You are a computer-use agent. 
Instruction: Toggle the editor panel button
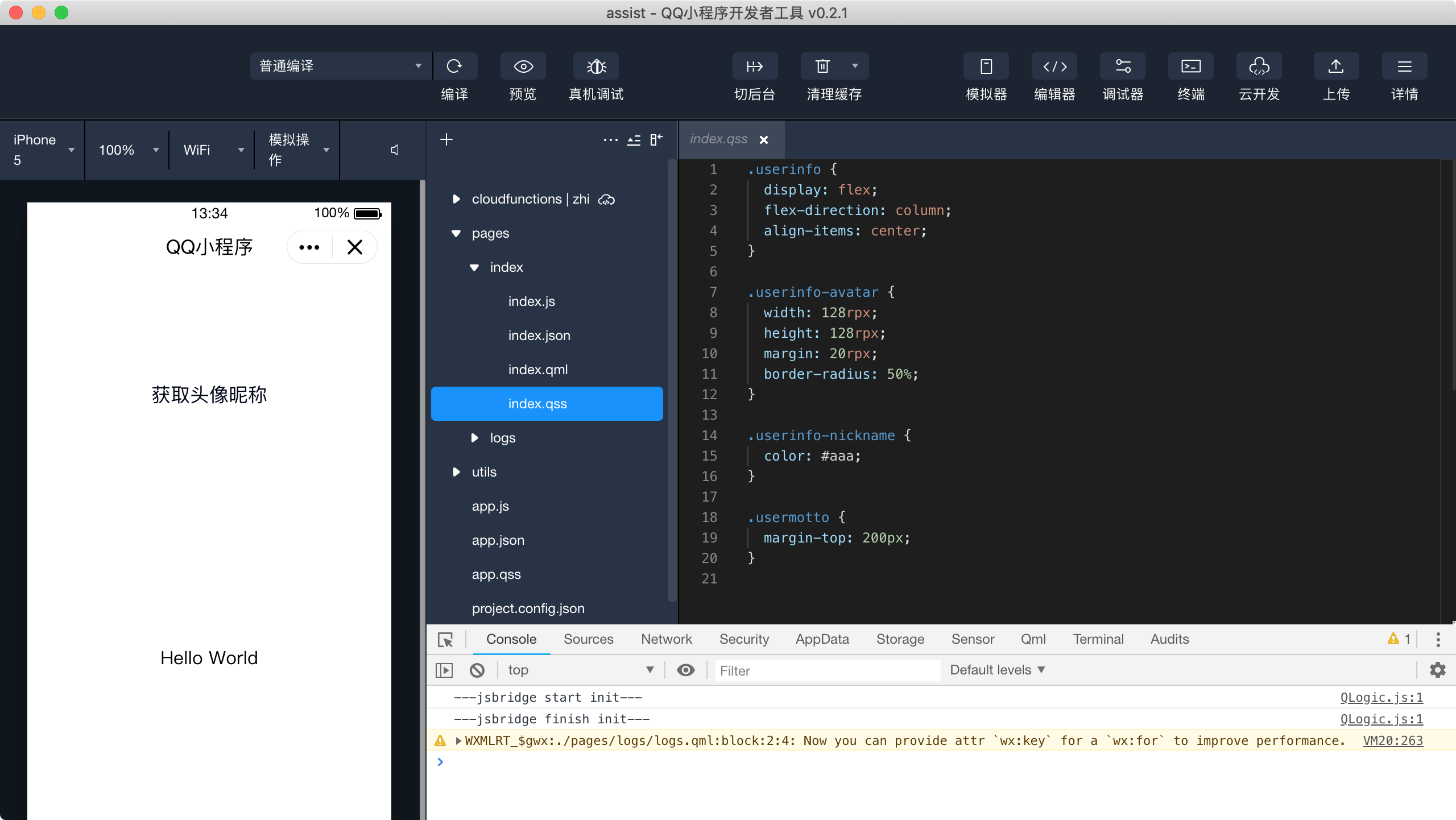pos(1054,67)
